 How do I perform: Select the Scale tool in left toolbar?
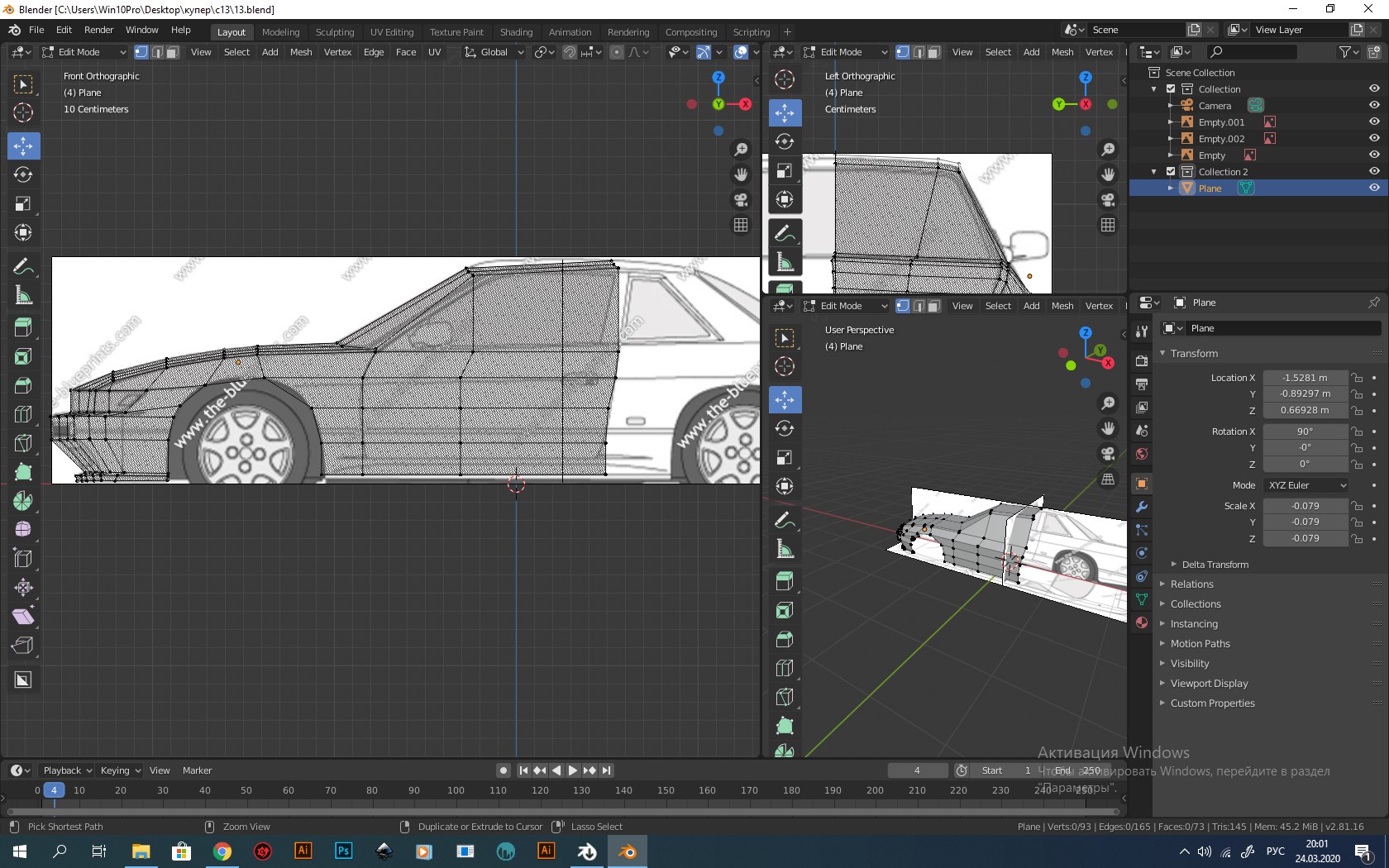[x=23, y=204]
